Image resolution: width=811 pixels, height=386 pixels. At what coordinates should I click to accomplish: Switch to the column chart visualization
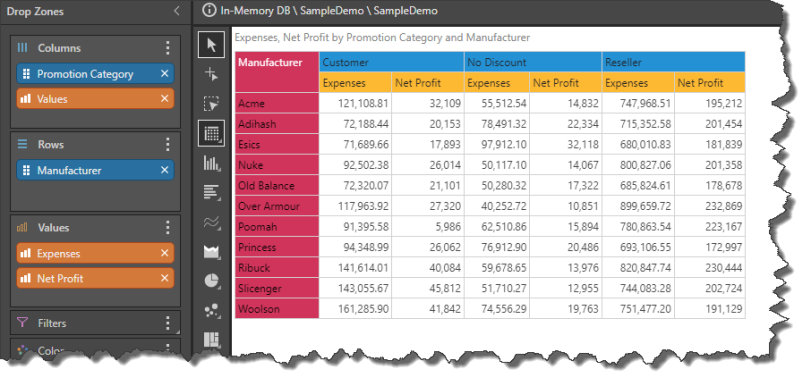211,164
